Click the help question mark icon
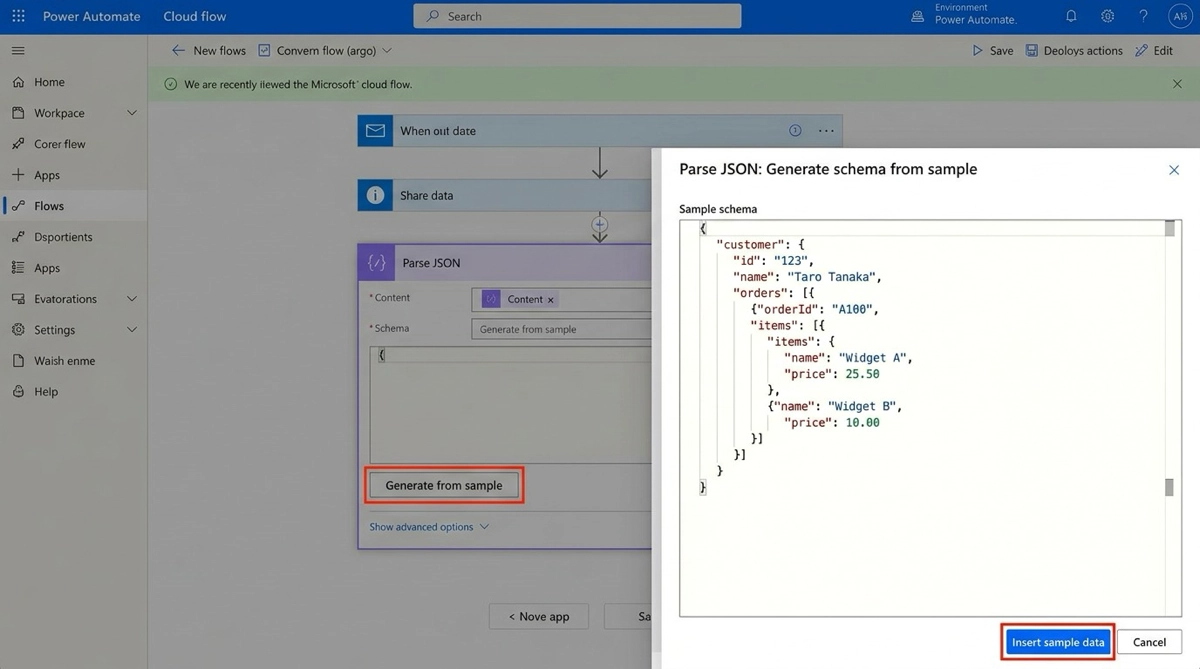 pyautogui.click(x=1143, y=16)
